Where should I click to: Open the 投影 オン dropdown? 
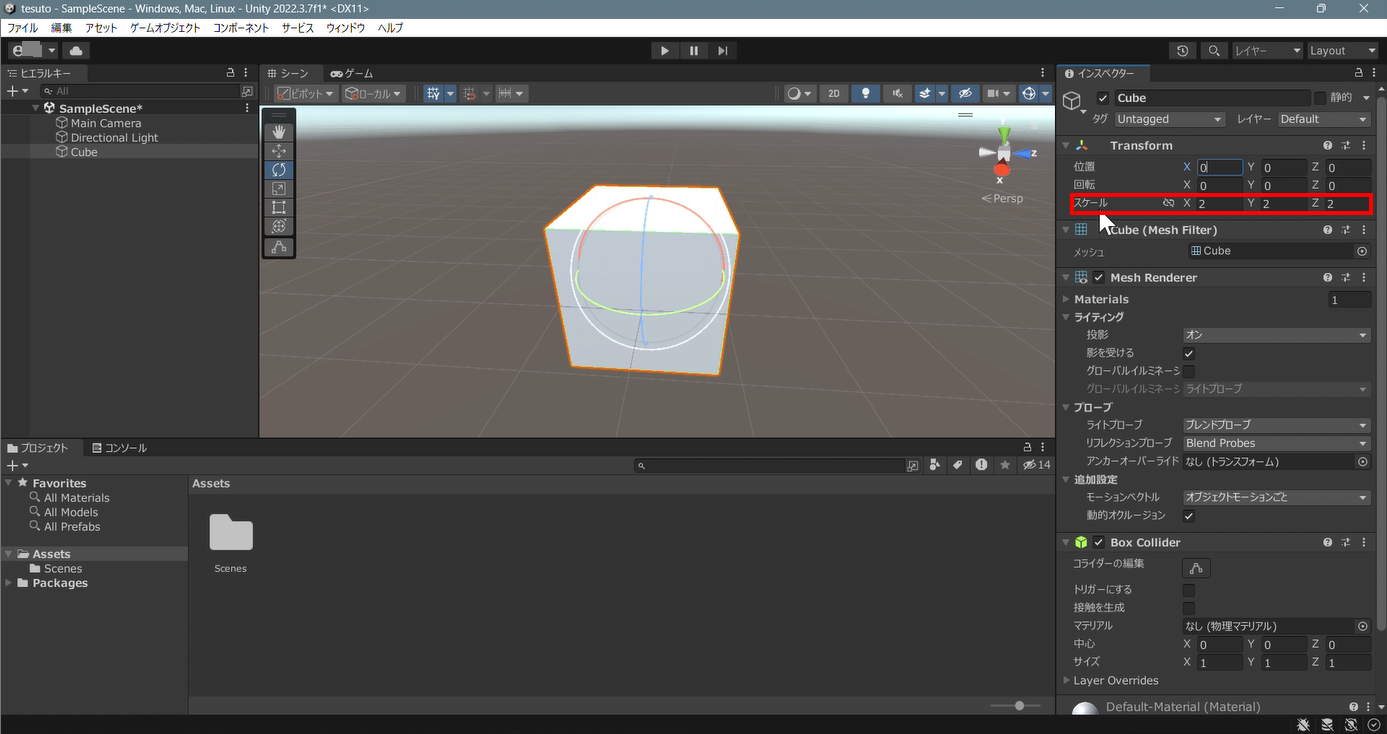click(1276, 335)
